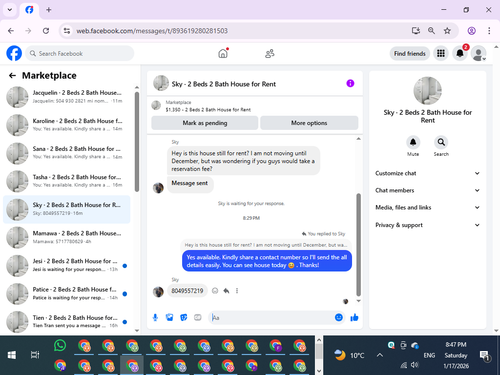This screenshot has width=500, height=375.
Task: Open the Sana conversation
Action: tap(67, 153)
